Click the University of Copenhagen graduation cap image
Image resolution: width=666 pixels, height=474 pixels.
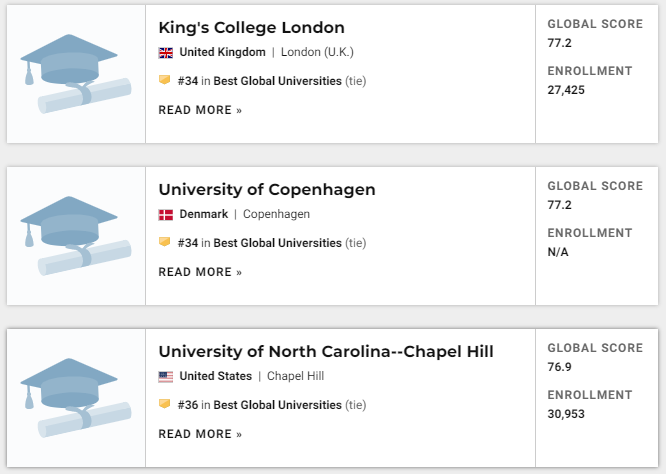[76, 236]
